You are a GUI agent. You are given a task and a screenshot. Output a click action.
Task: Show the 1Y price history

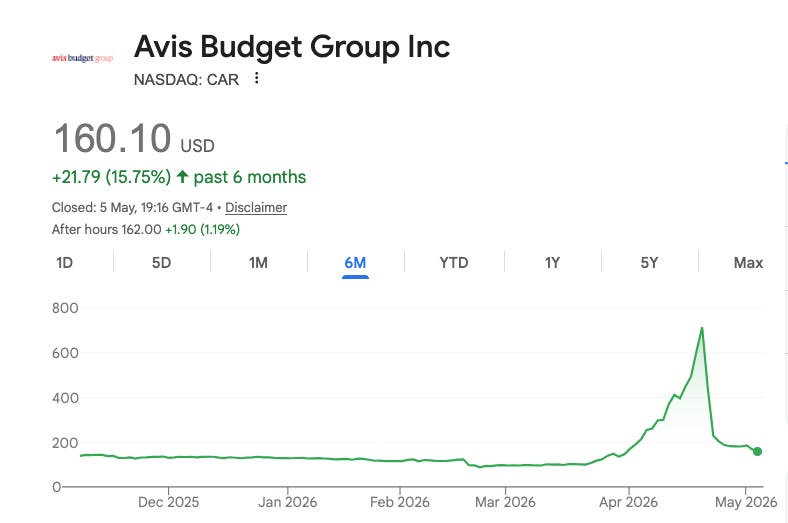coord(552,263)
